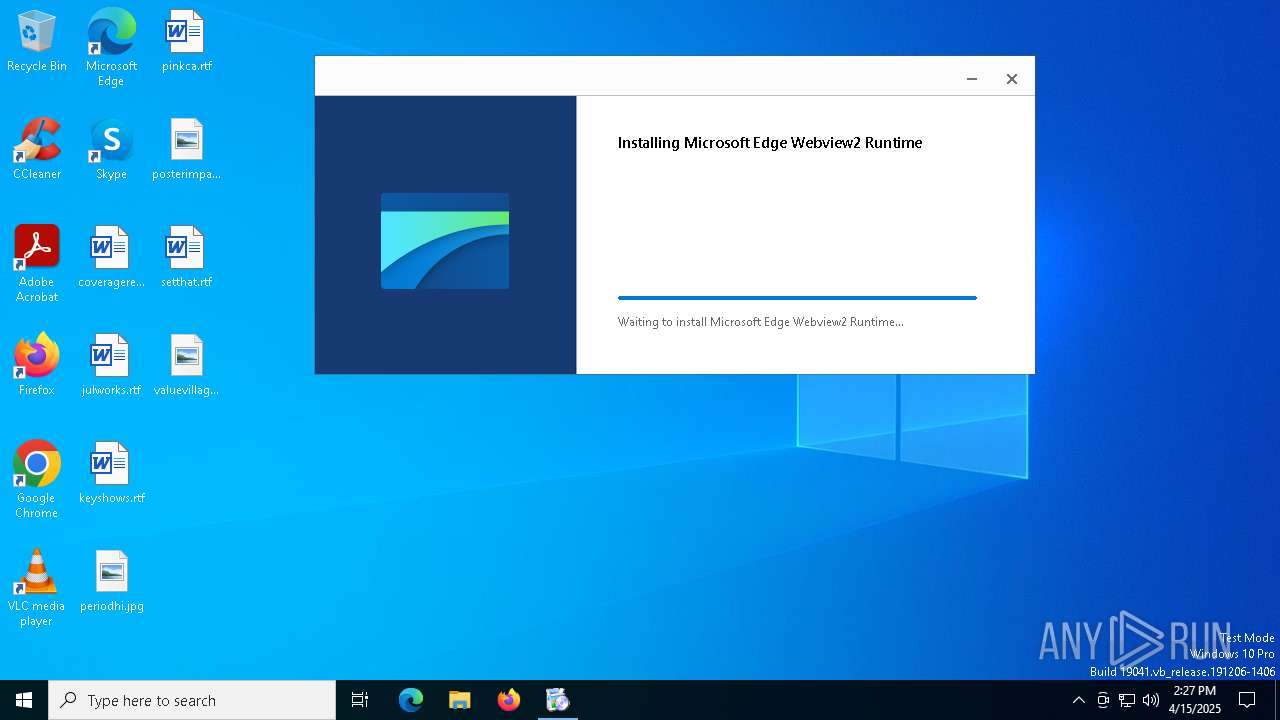
Task: Click the taskbar clock showing 2:27 PM
Action: click(1194, 700)
